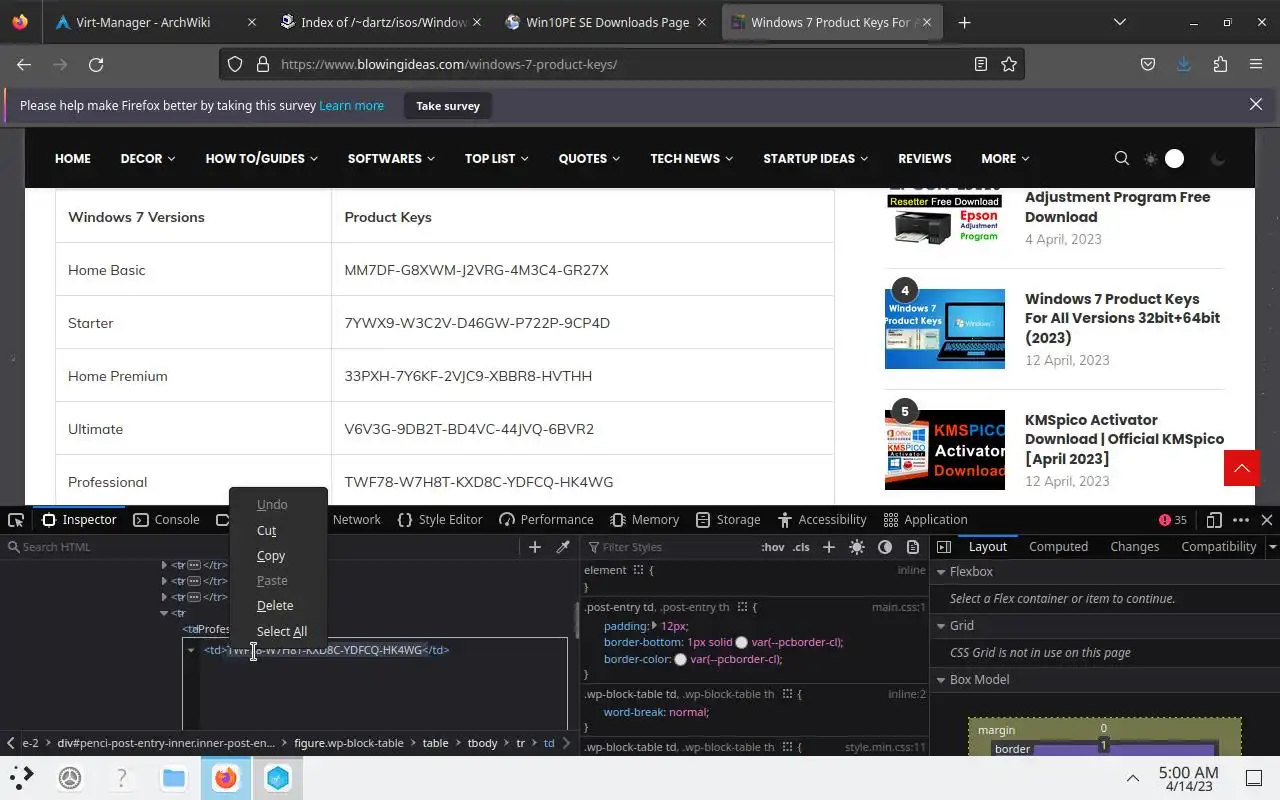Open the DECOR navigation dropdown
The width and height of the screenshot is (1280, 800).
pyautogui.click(x=148, y=159)
